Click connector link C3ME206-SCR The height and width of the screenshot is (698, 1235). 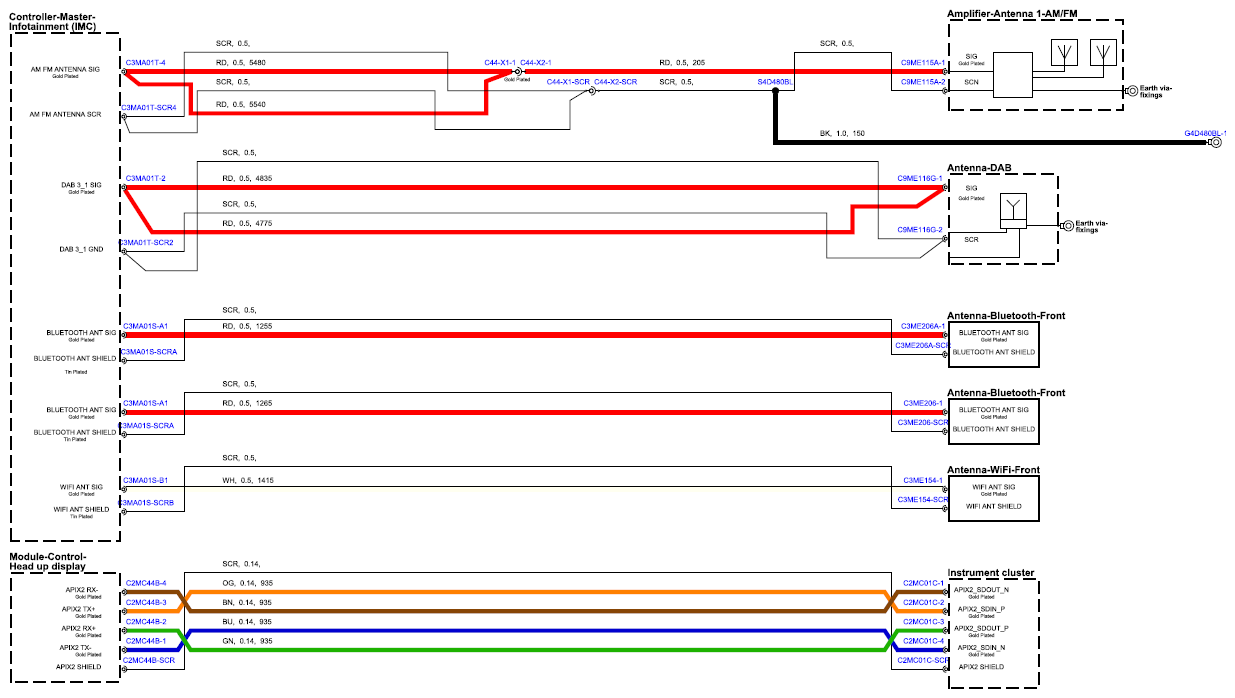[x=923, y=423]
